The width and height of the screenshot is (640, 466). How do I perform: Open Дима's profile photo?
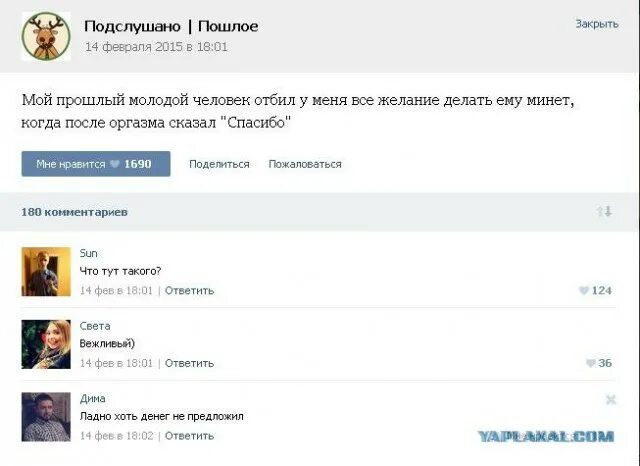pos(46,417)
